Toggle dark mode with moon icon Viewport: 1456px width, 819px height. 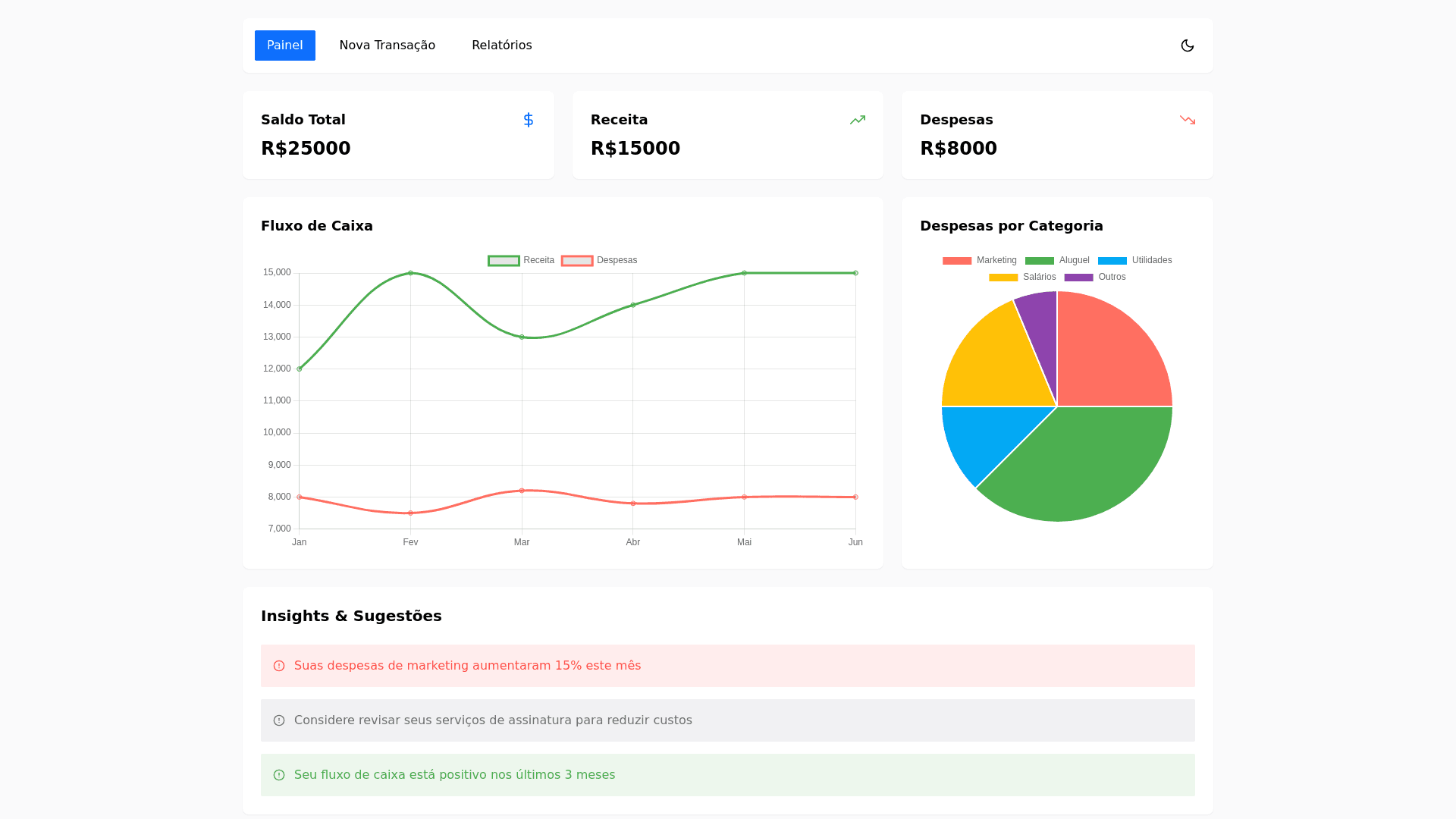pos(1188,45)
